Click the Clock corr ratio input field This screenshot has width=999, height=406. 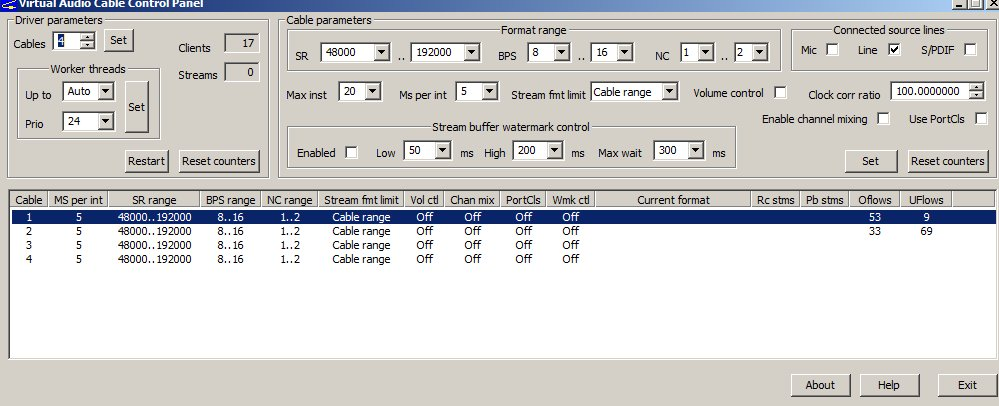pos(930,91)
